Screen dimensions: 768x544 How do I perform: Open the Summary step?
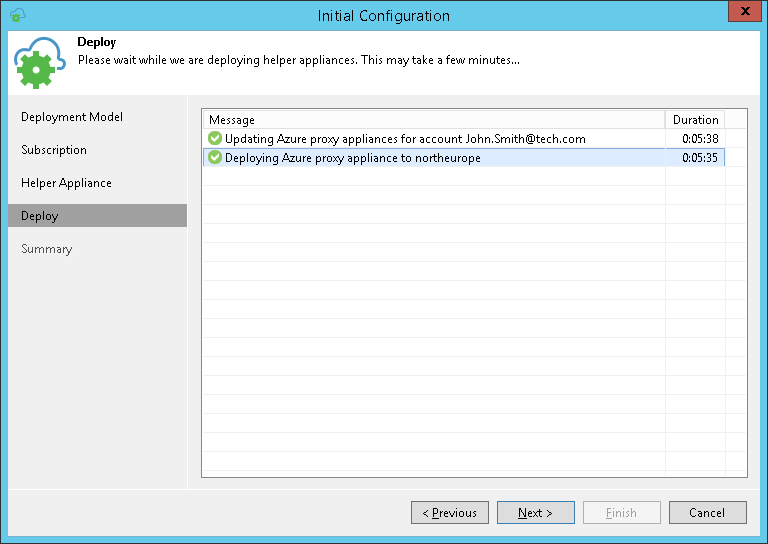[47, 249]
